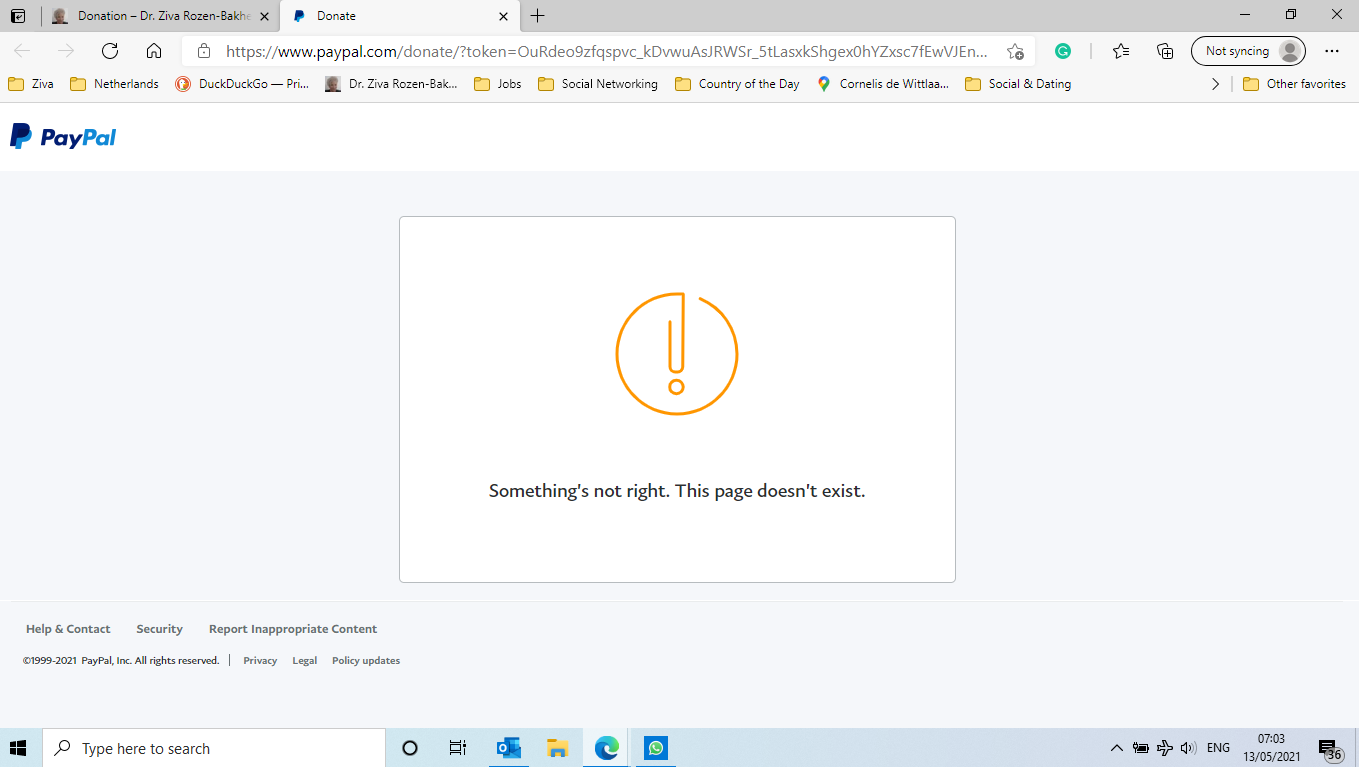The image size is (1359, 767).
Task: Open the Security footer link
Action: (x=159, y=629)
